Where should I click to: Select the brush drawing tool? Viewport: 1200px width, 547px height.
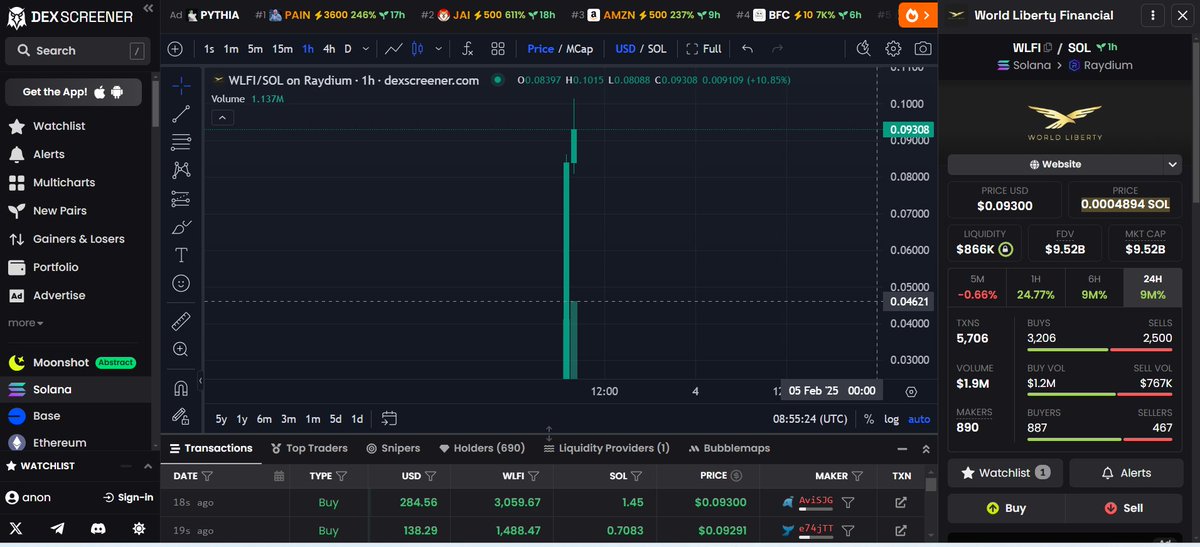coord(181,227)
